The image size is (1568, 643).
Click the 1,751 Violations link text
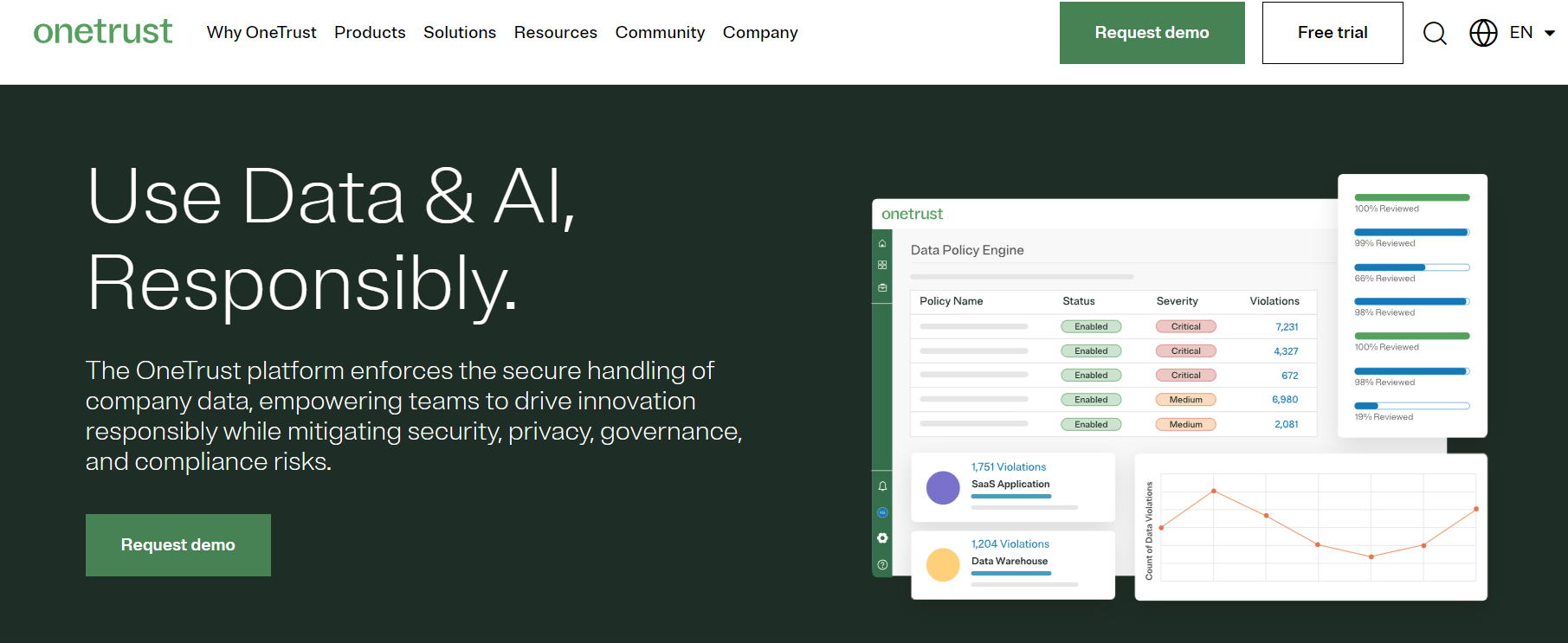coord(1009,467)
